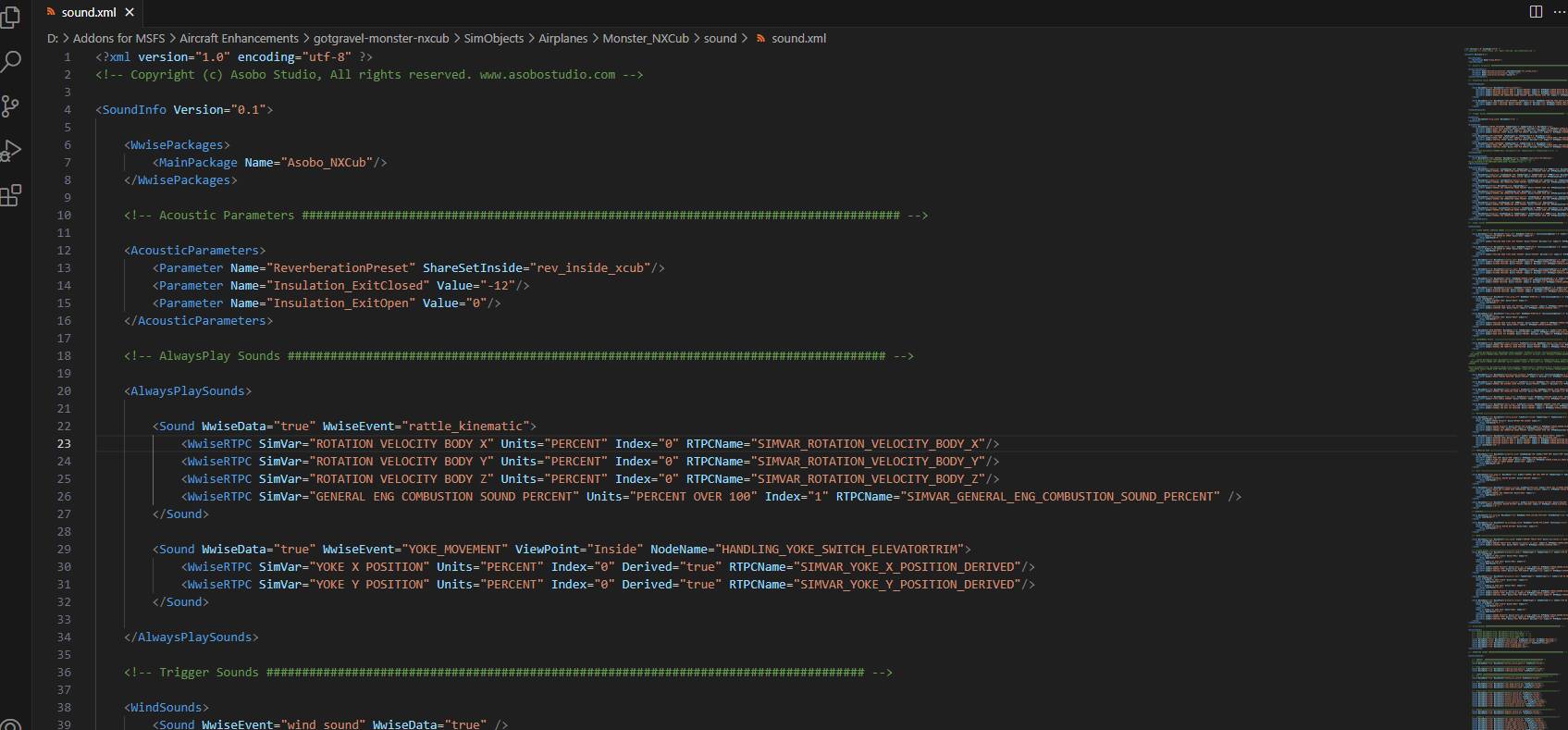
Task: Open the Source Control view
Action: (x=10, y=106)
